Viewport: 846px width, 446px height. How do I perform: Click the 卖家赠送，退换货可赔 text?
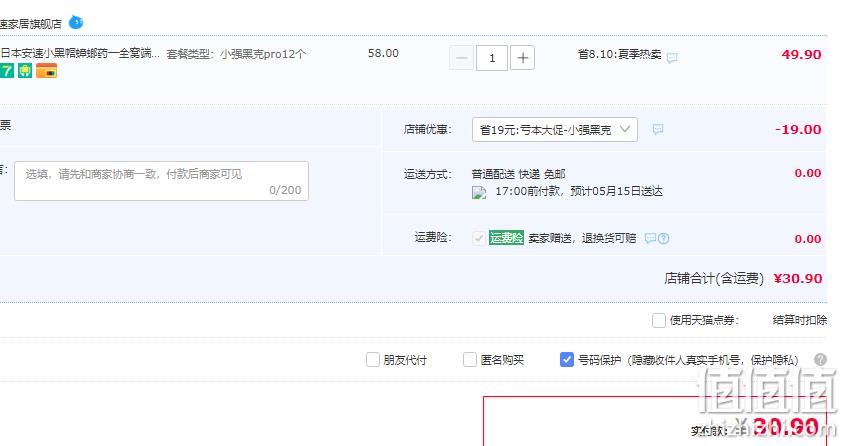[x=582, y=238]
